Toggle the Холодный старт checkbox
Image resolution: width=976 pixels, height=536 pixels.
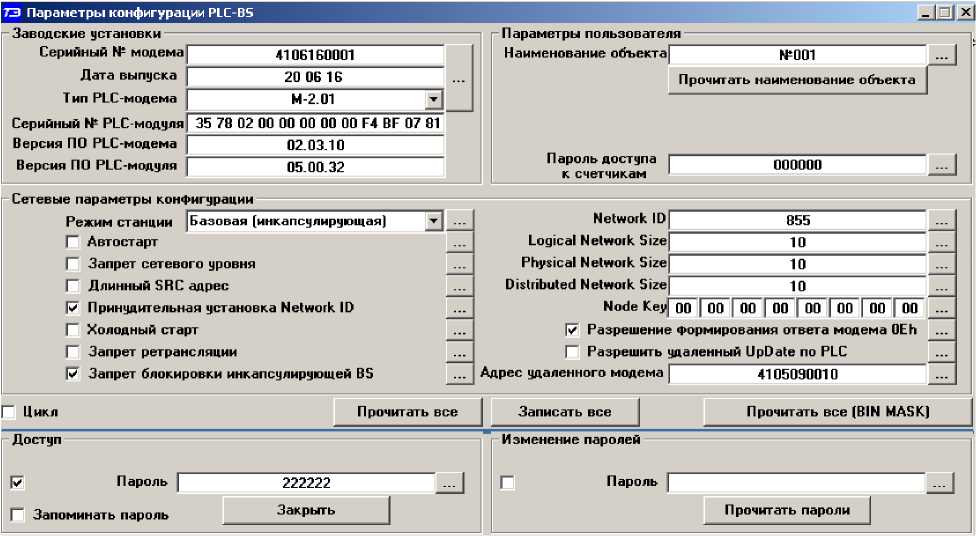tap(73, 330)
